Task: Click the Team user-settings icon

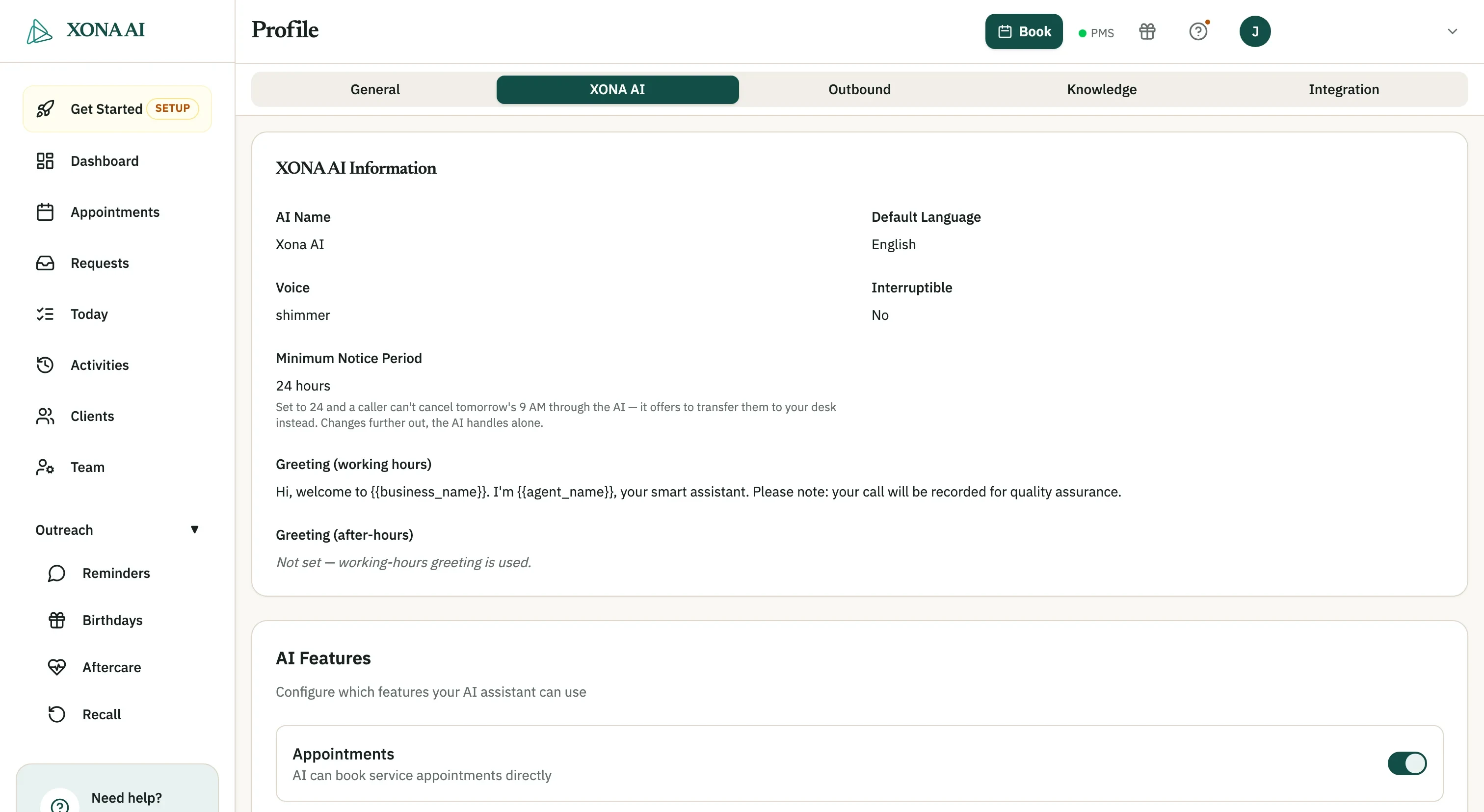Action: (45, 467)
